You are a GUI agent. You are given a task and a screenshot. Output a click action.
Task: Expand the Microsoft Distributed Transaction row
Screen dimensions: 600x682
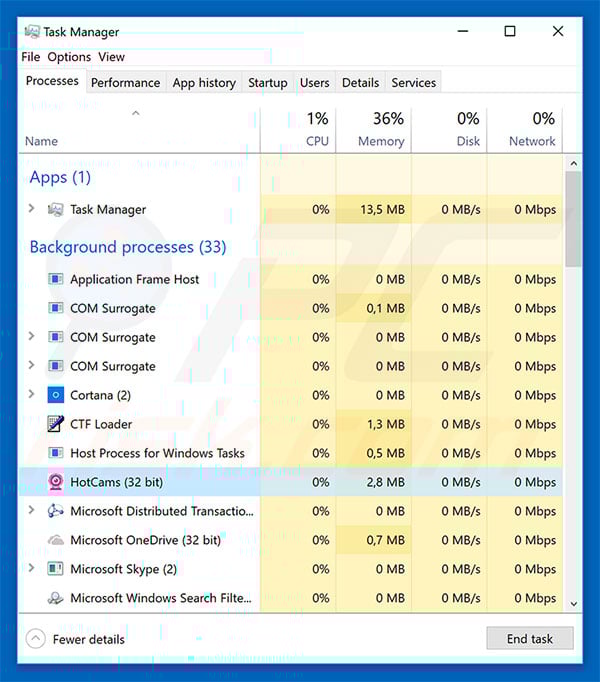click(31, 510)
